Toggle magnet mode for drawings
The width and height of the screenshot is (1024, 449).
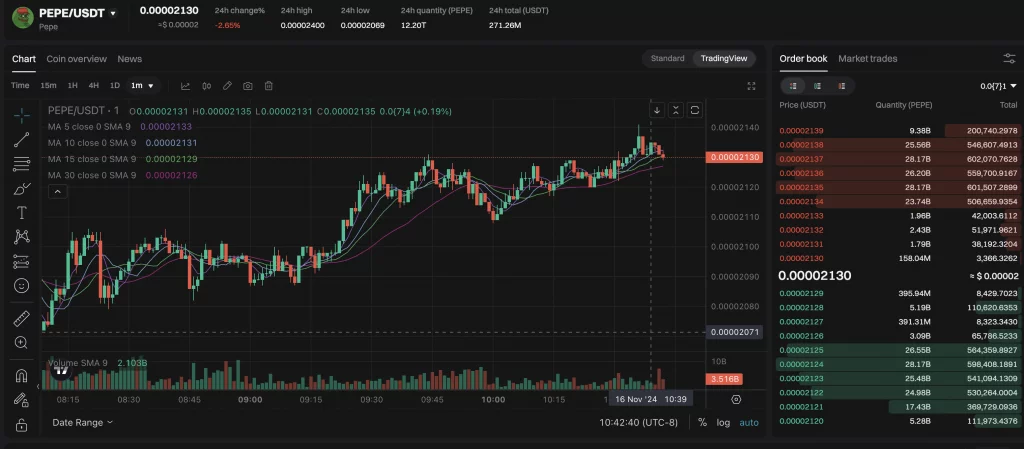pyautogui.click(x=22, y=375)
